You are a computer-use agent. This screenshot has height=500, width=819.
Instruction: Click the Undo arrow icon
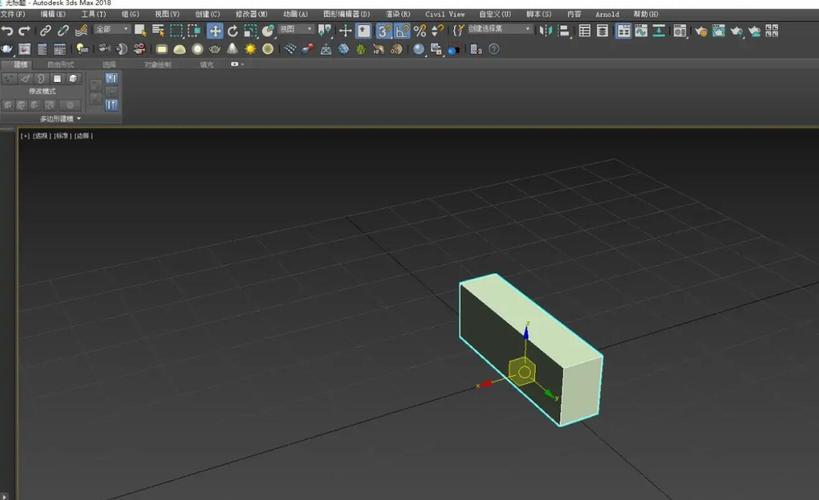pyautogui.click(x=7, y=31)
